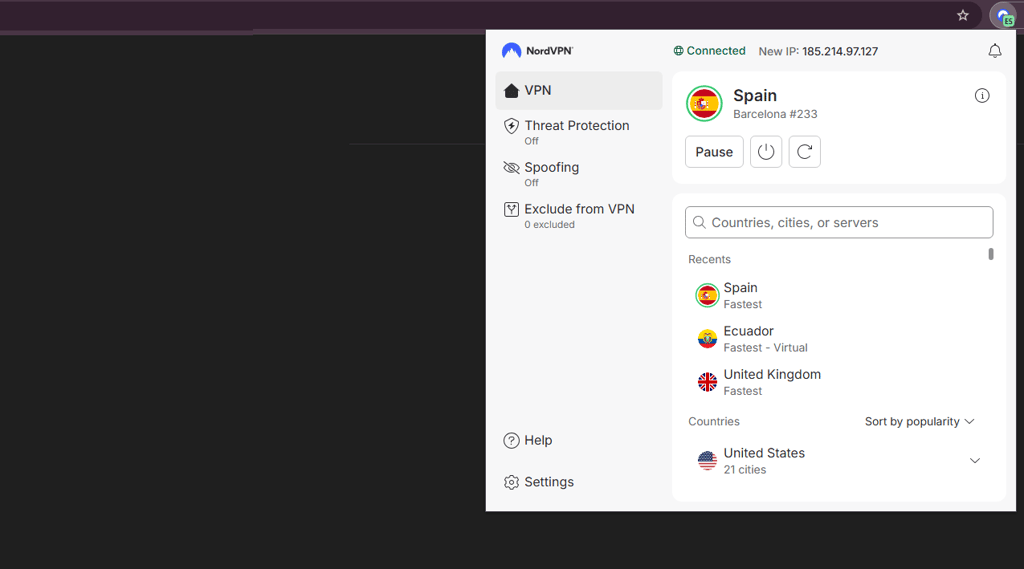
Task: Click the '0 excluded' label
Action: click(549, 225)
